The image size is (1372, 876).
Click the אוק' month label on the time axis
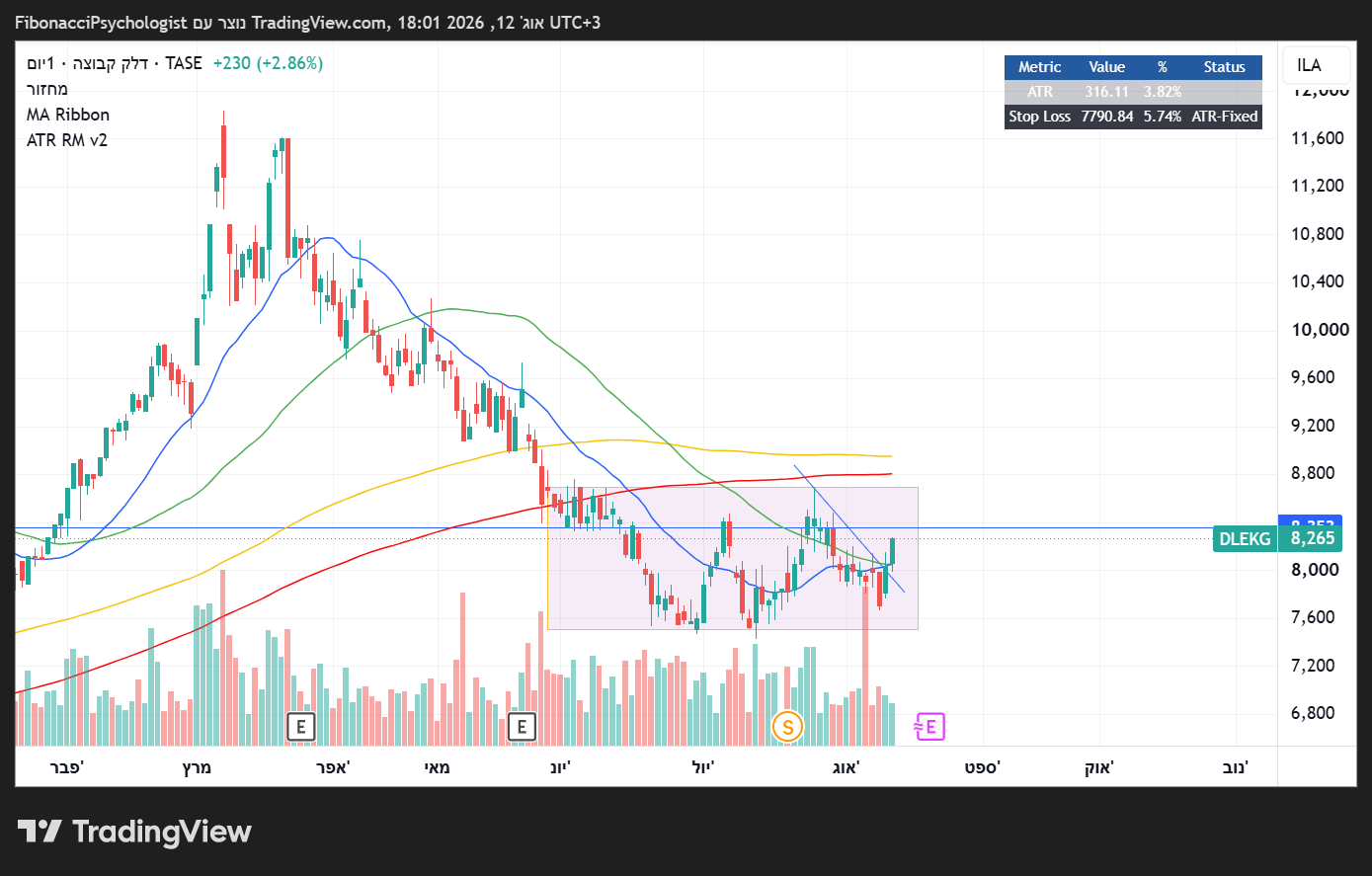click(1099, 767)
